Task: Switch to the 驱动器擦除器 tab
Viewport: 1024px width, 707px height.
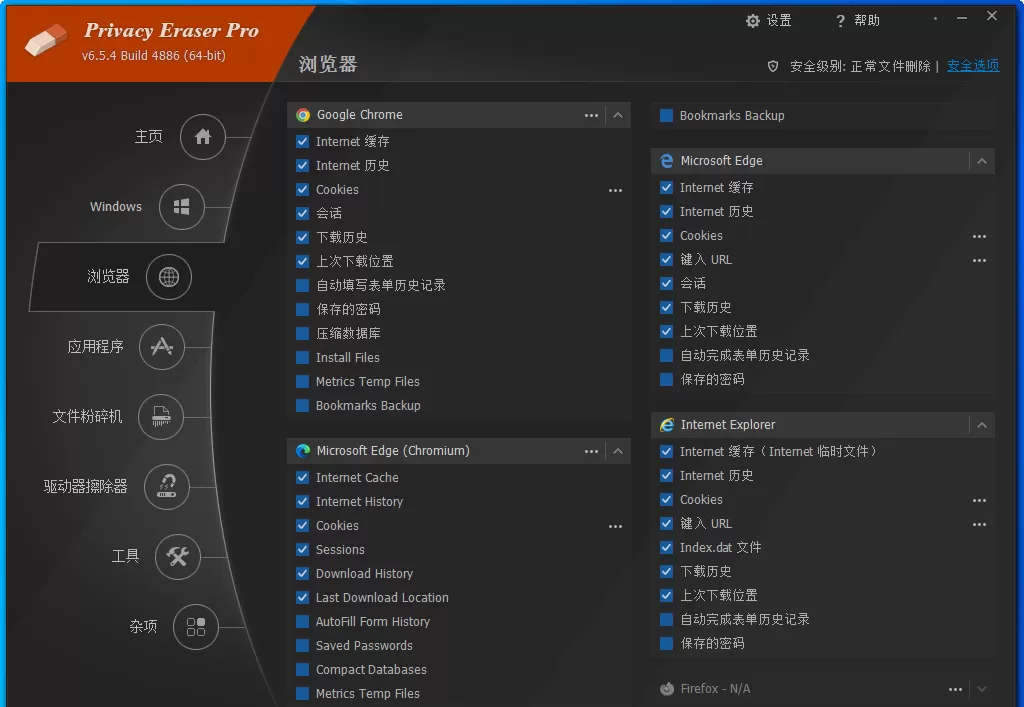Action: [x=86, y=486]
